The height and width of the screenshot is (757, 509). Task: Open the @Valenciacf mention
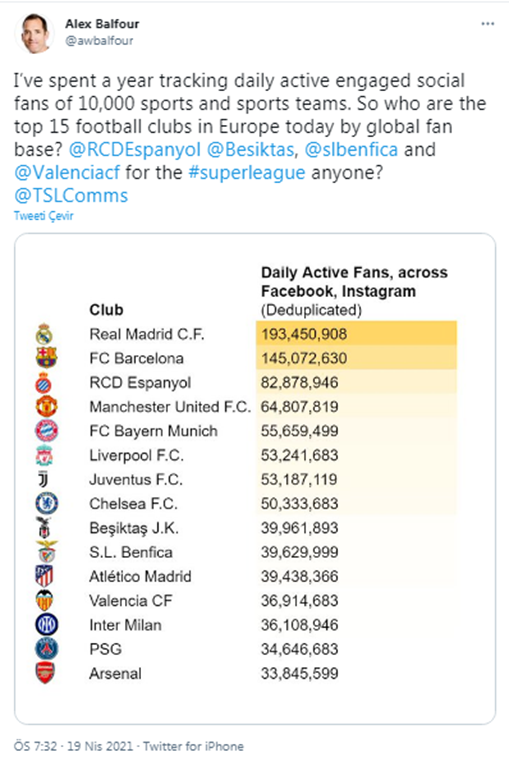67,172
